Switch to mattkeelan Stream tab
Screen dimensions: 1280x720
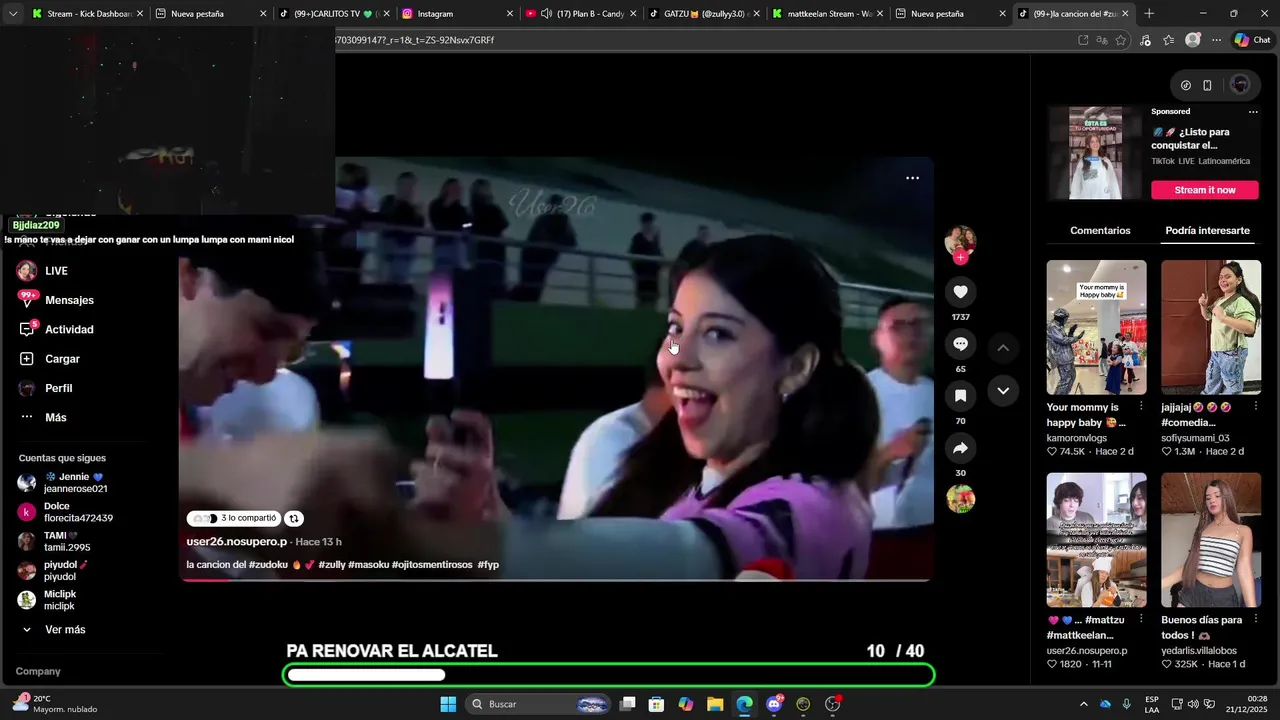[829, 14]
